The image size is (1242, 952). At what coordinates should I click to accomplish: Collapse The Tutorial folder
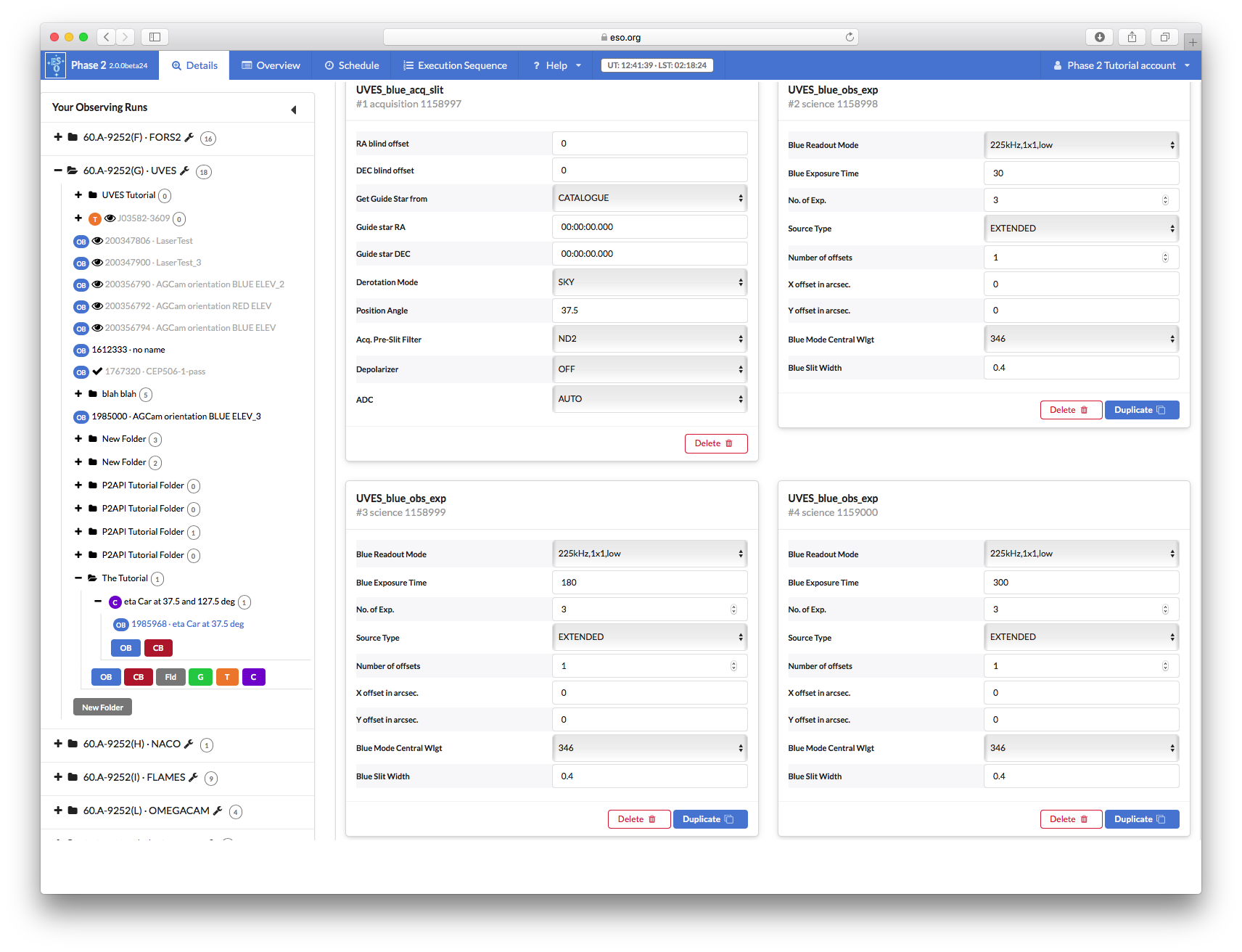tap(78, 578)
